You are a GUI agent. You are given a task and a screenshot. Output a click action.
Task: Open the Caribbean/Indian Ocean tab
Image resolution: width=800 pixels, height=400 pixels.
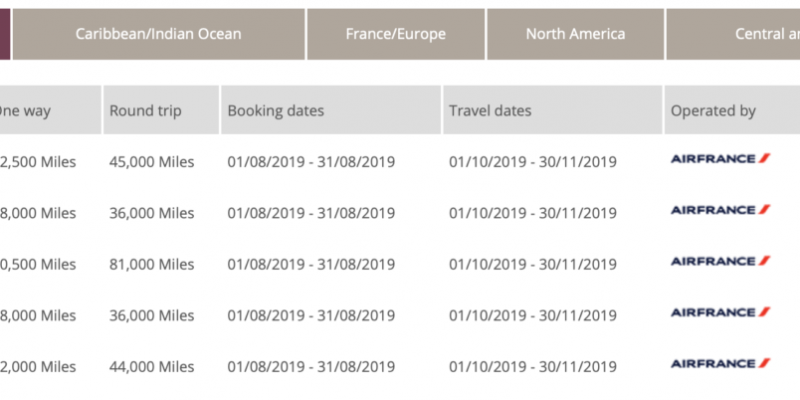coord(159,34)
